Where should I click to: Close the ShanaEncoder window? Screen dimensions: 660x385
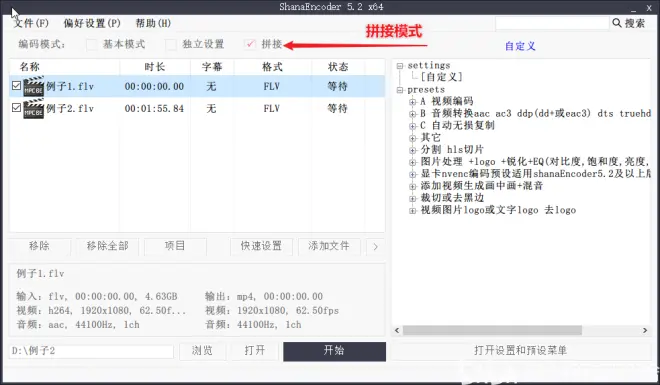click(649, 8)
